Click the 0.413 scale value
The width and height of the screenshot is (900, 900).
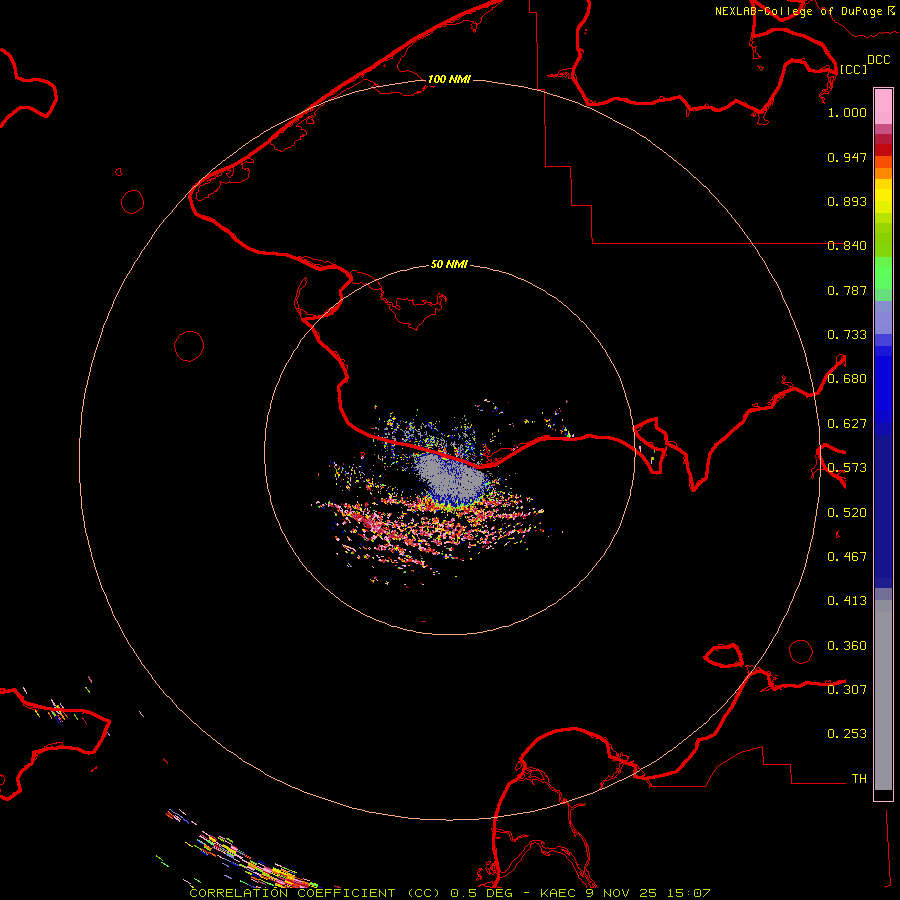(847, 601)
